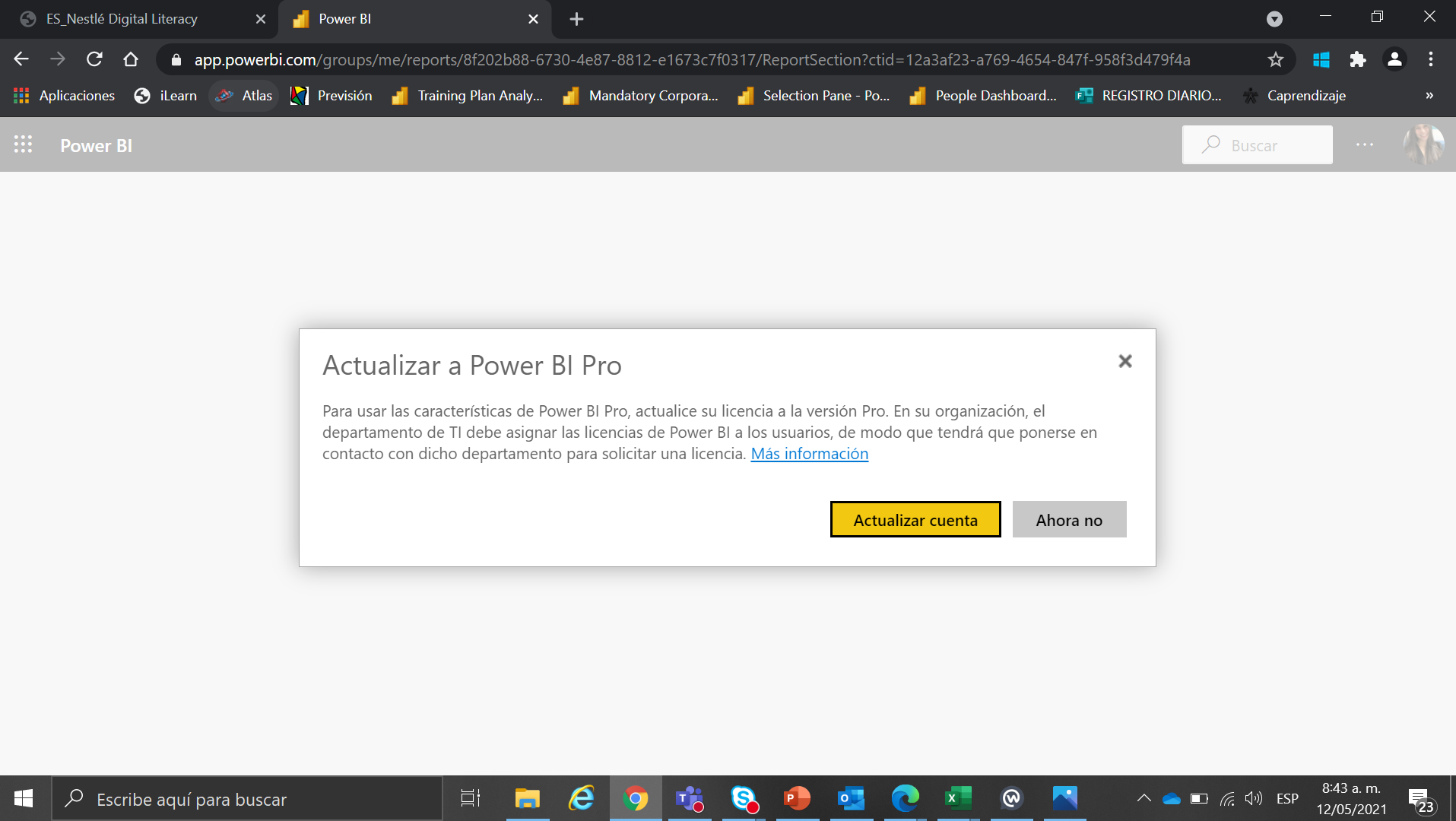Open the Mandatory Corpora... bookmark
The width and height of the screenshot is (1456, 821).
click(x=640, y=96)
